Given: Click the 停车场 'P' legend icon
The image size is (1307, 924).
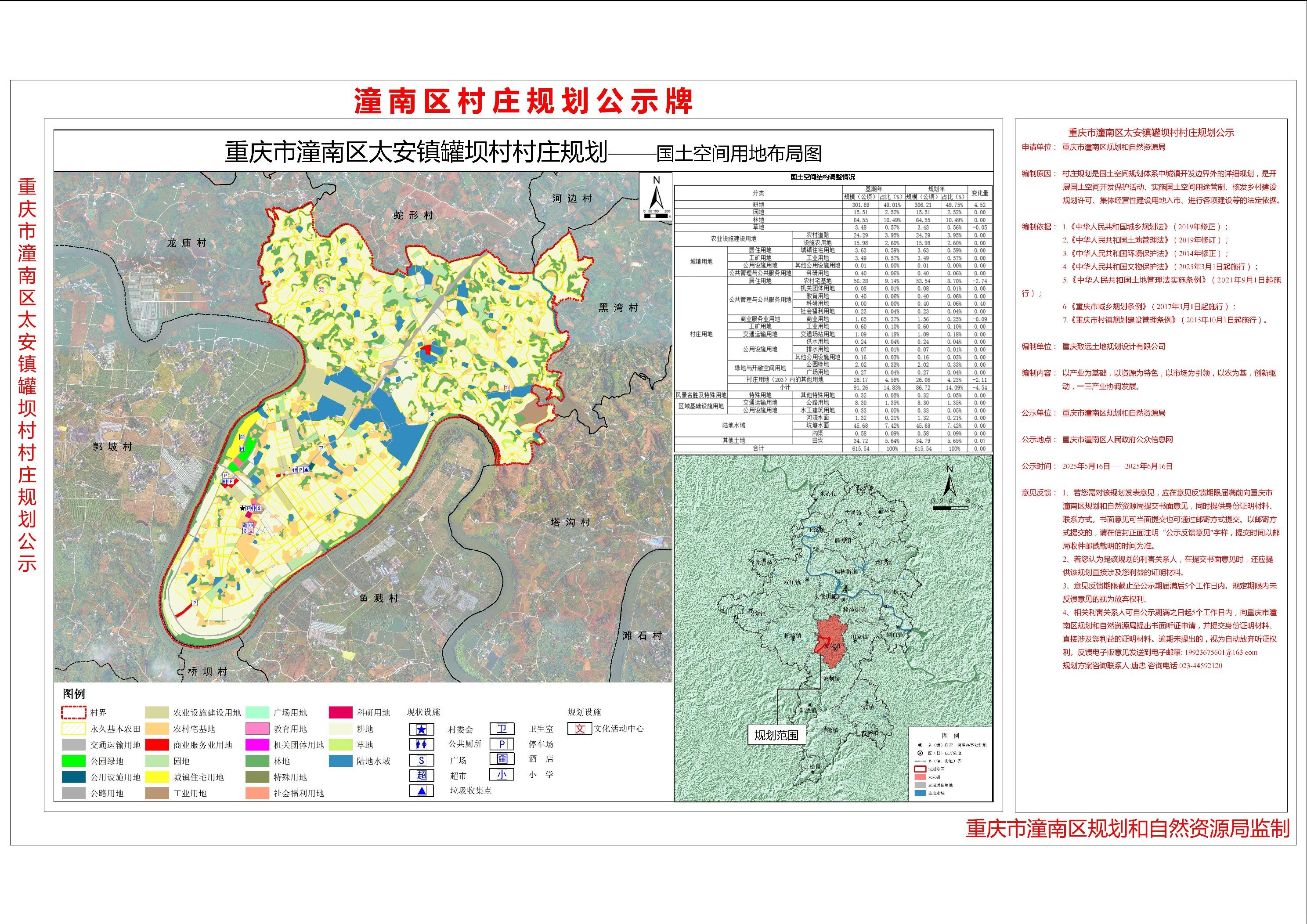Looking at the screenshot, I should pyautogui.click(x=502, y=744).
